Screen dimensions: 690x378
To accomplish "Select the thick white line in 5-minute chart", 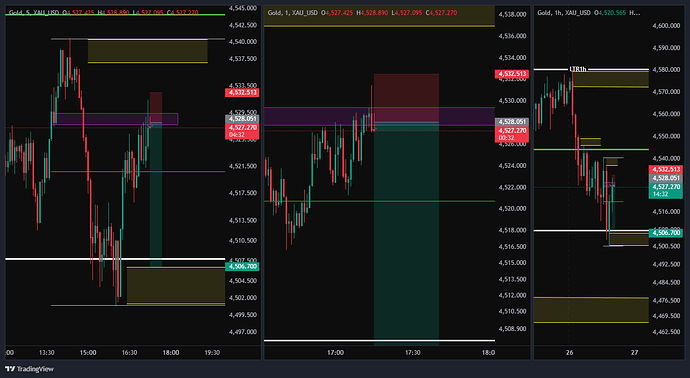I will [x=115, y=259].
